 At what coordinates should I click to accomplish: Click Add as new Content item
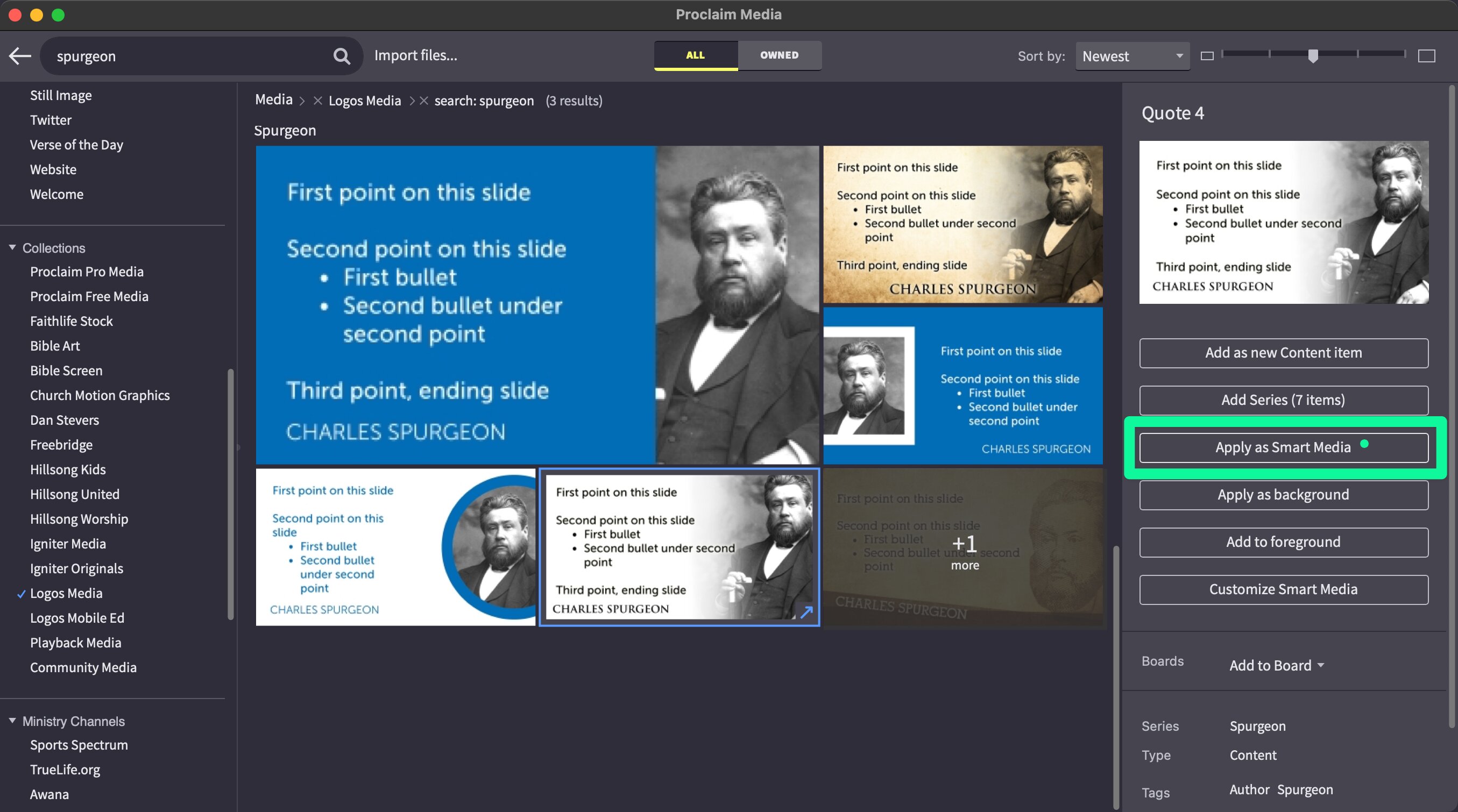[x=1283, y=353]
